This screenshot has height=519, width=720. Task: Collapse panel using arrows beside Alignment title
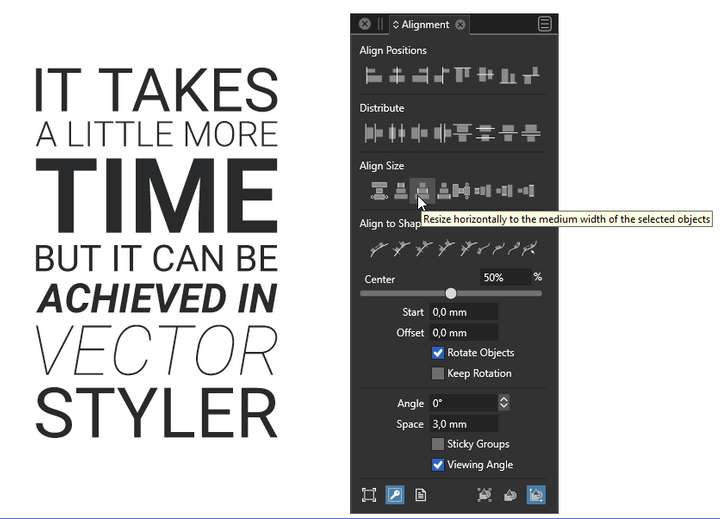tap(396, 24)
